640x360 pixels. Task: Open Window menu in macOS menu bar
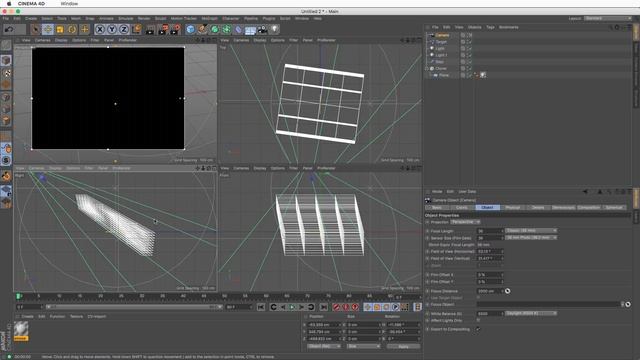click(69, 4)
